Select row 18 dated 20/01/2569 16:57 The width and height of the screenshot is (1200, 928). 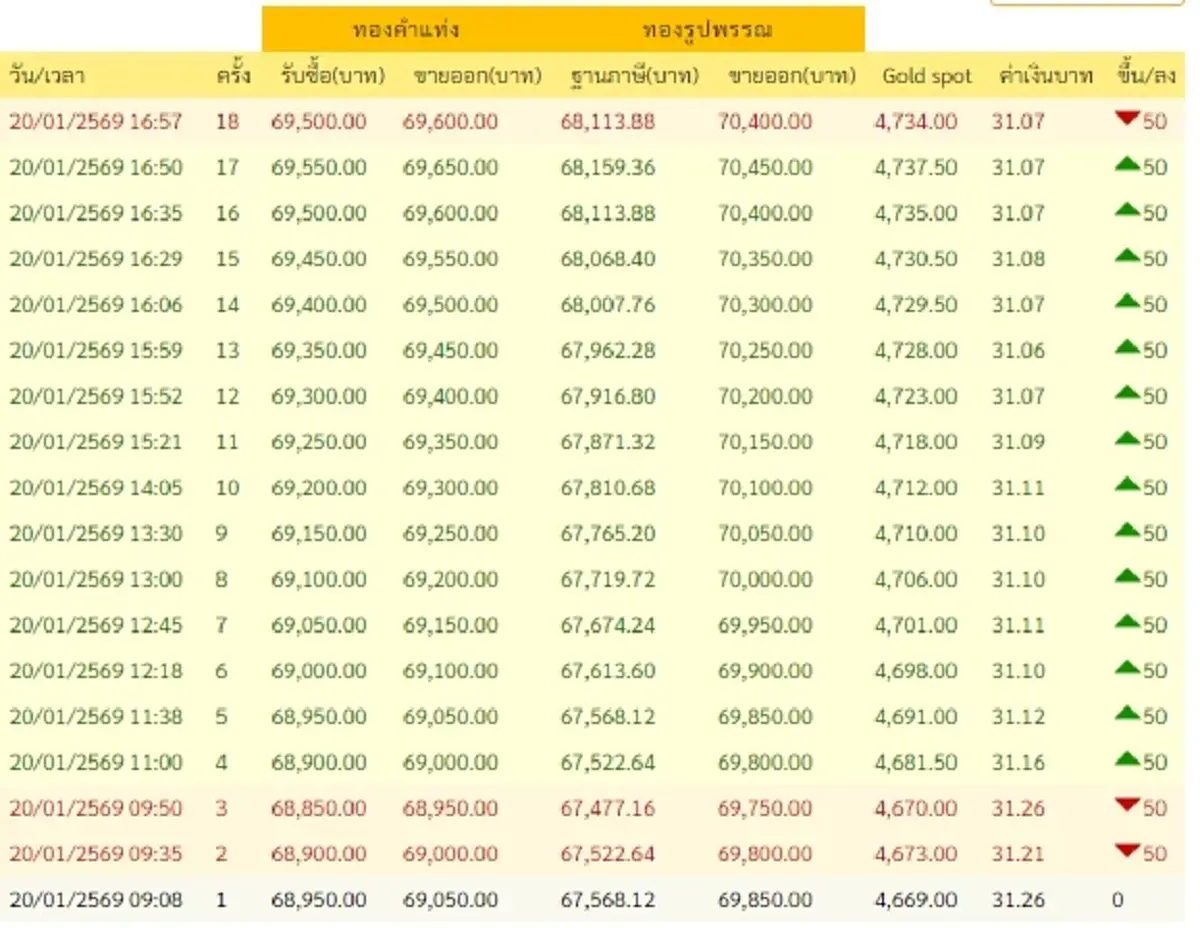click(96, 121)
